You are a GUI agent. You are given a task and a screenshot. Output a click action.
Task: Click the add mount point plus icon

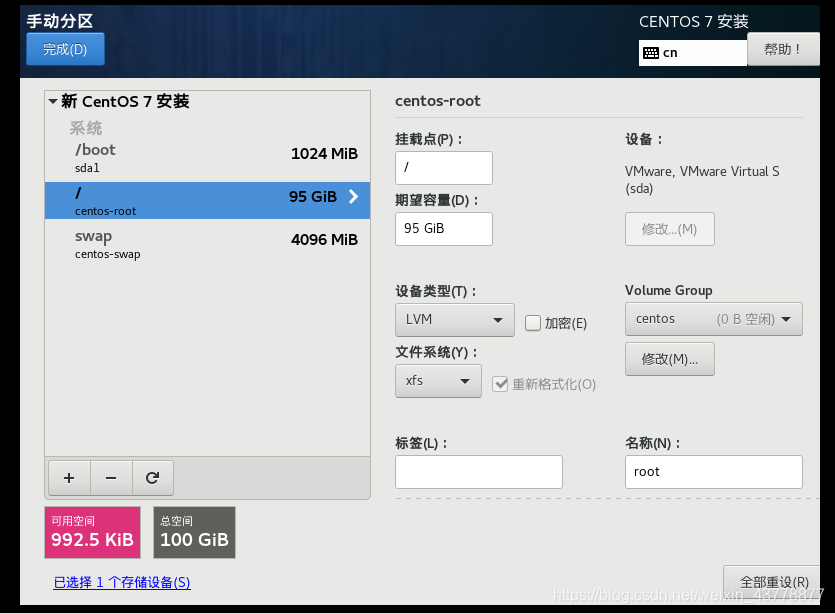(69, 478)
